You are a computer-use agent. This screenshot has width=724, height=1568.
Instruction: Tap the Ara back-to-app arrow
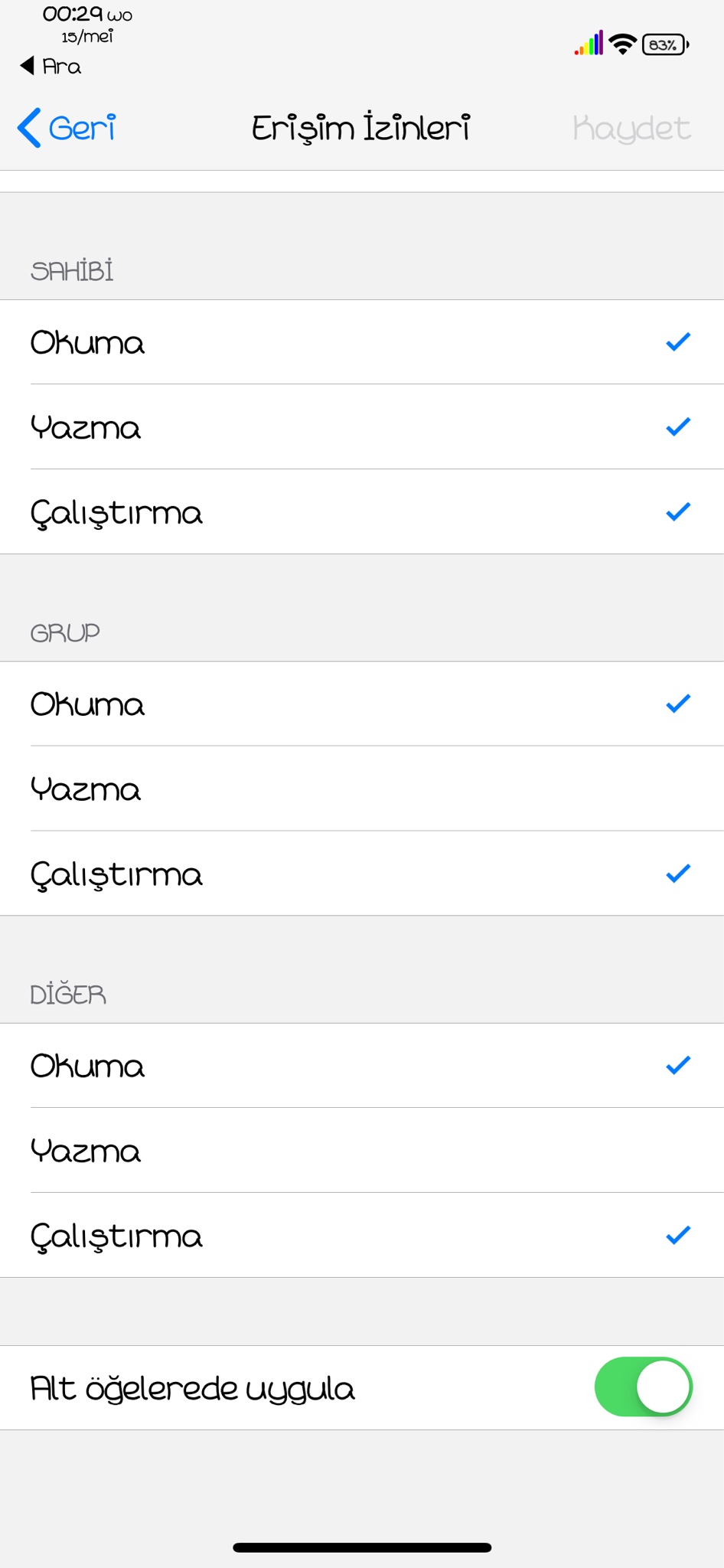coord(28,66)
